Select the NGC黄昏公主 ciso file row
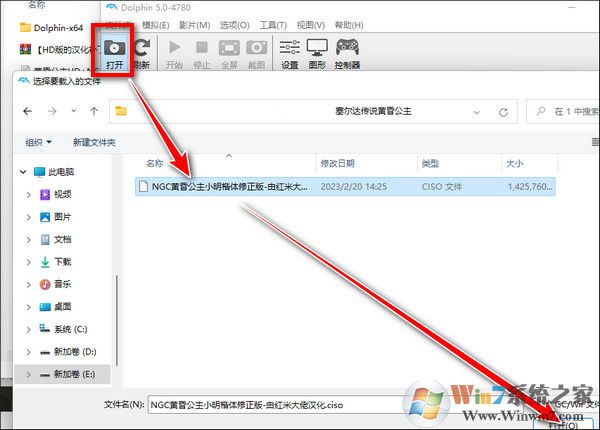This screenshot has height=430, width=600. [x=345, y=187]
